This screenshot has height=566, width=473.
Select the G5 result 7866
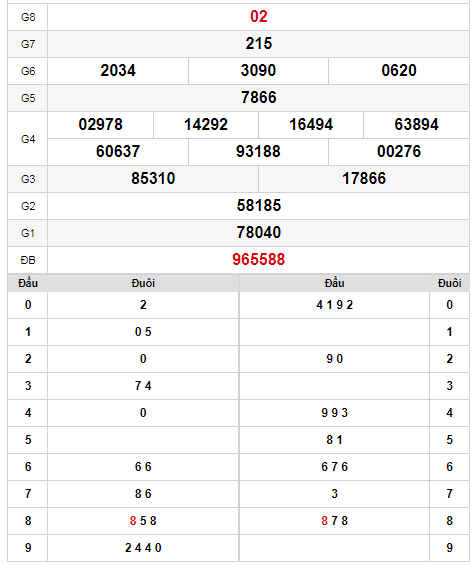click(x=259, y=97)
